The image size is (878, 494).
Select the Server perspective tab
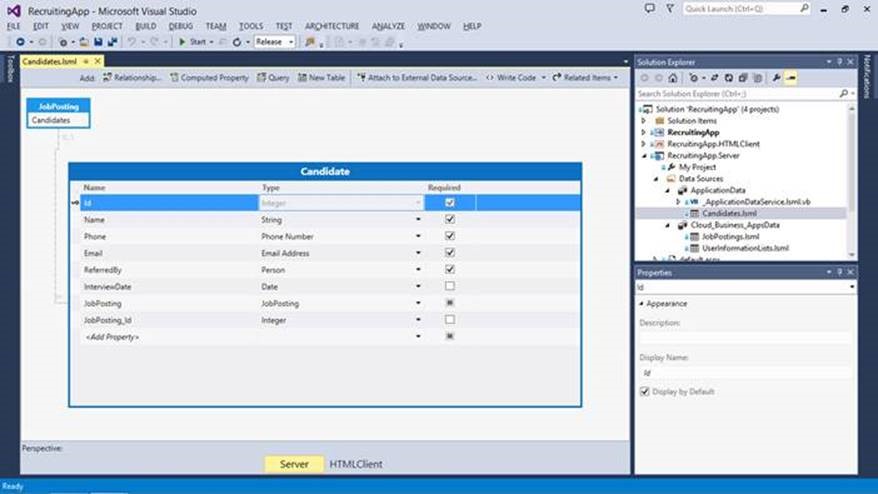pos(294,464)
